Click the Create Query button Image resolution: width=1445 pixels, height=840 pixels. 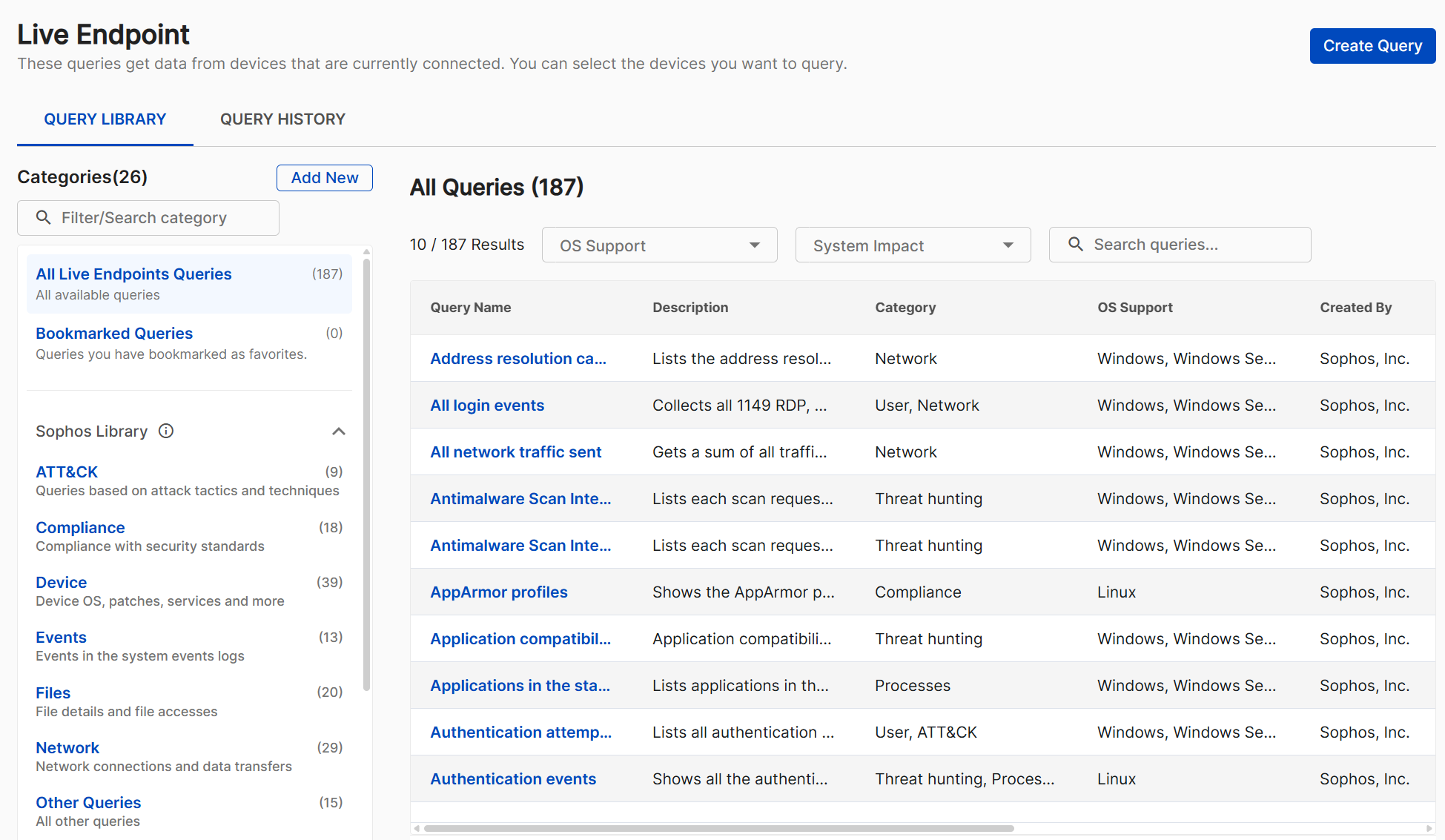click(x=1372, y=46)
